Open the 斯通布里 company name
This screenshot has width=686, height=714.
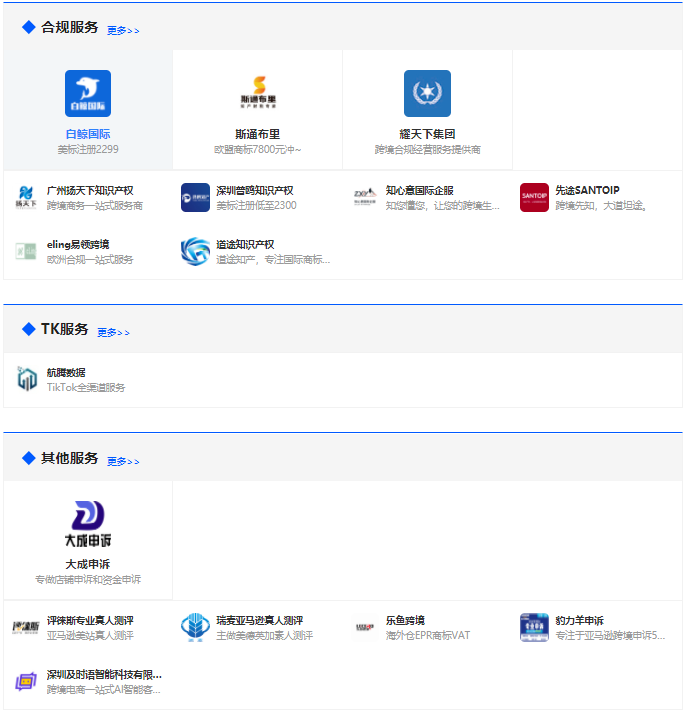(x=258, y=134)
